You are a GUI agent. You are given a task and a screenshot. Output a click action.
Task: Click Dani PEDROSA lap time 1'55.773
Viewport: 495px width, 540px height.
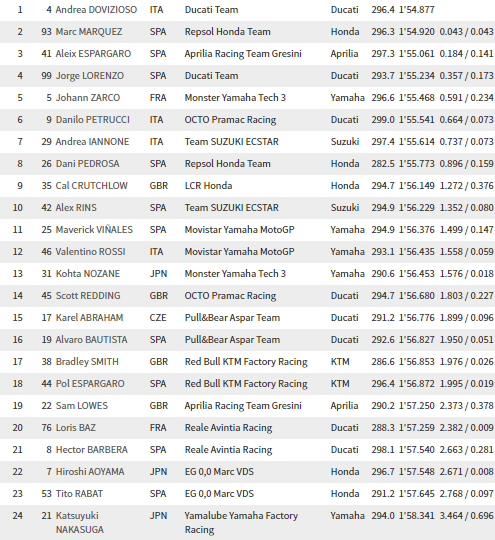pyautogui.click(x=416, y=164)
